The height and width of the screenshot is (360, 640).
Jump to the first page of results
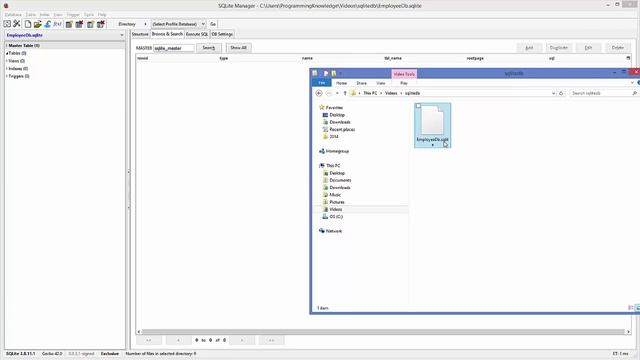(149, 340)
